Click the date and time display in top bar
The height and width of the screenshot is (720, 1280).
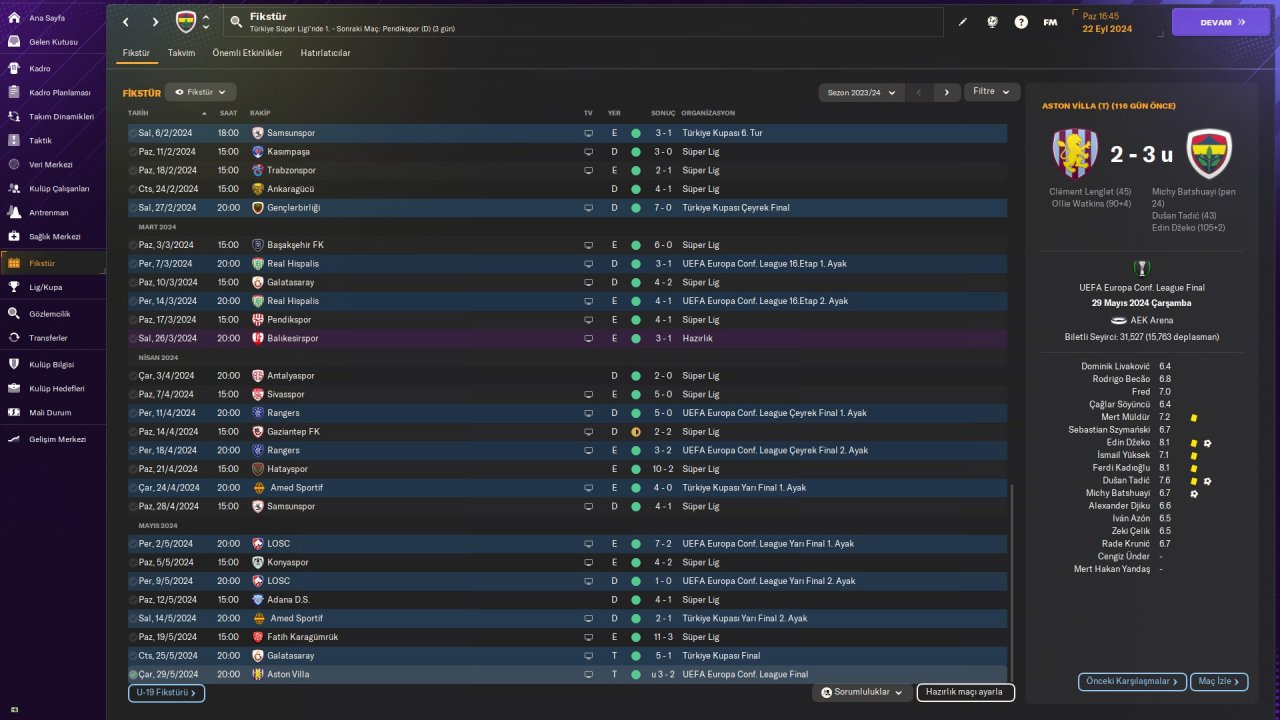(1107, 22)
